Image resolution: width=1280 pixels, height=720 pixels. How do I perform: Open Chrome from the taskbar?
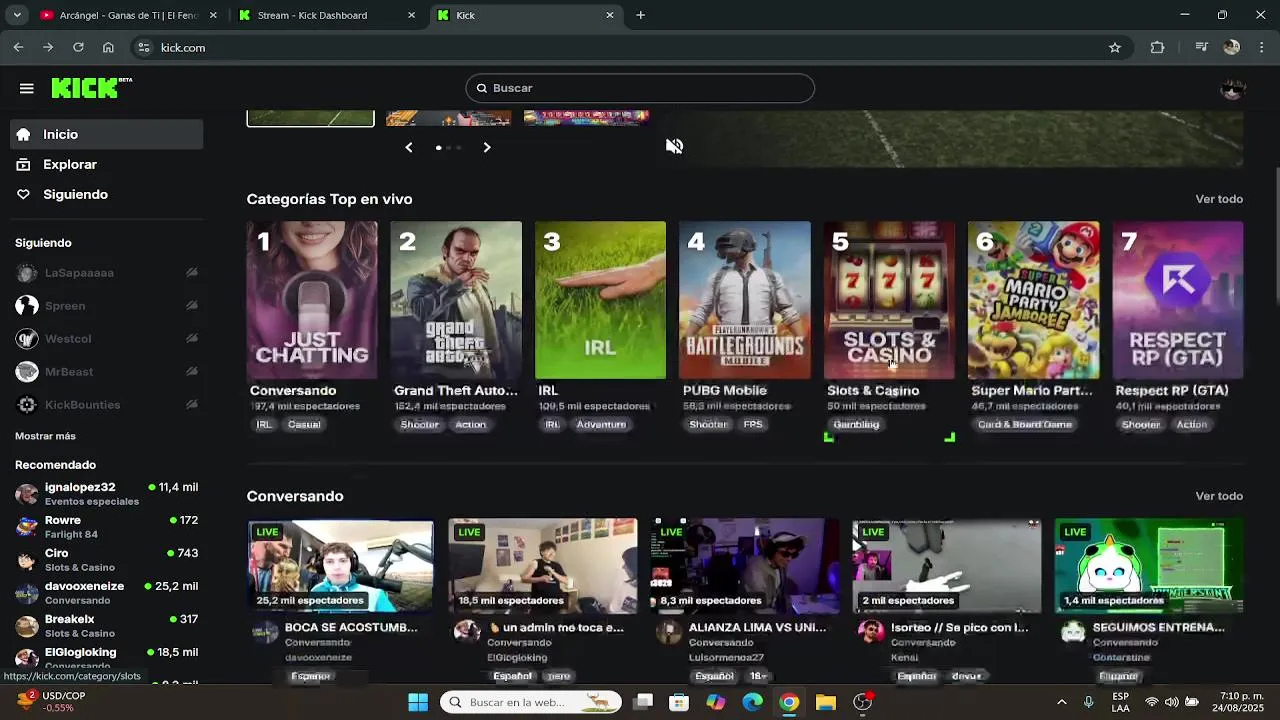(789, 702)
